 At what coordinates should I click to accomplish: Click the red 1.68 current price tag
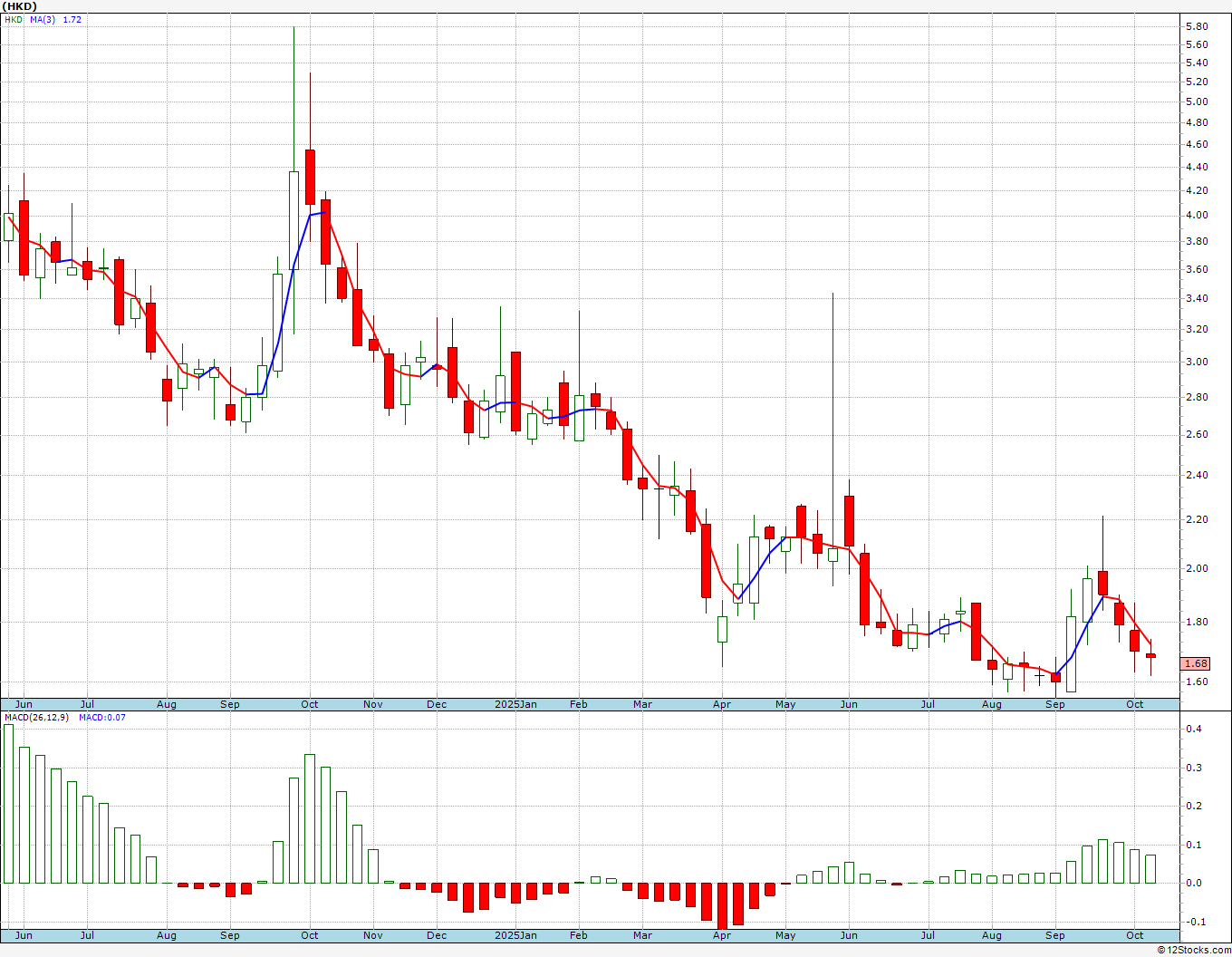1196,663
